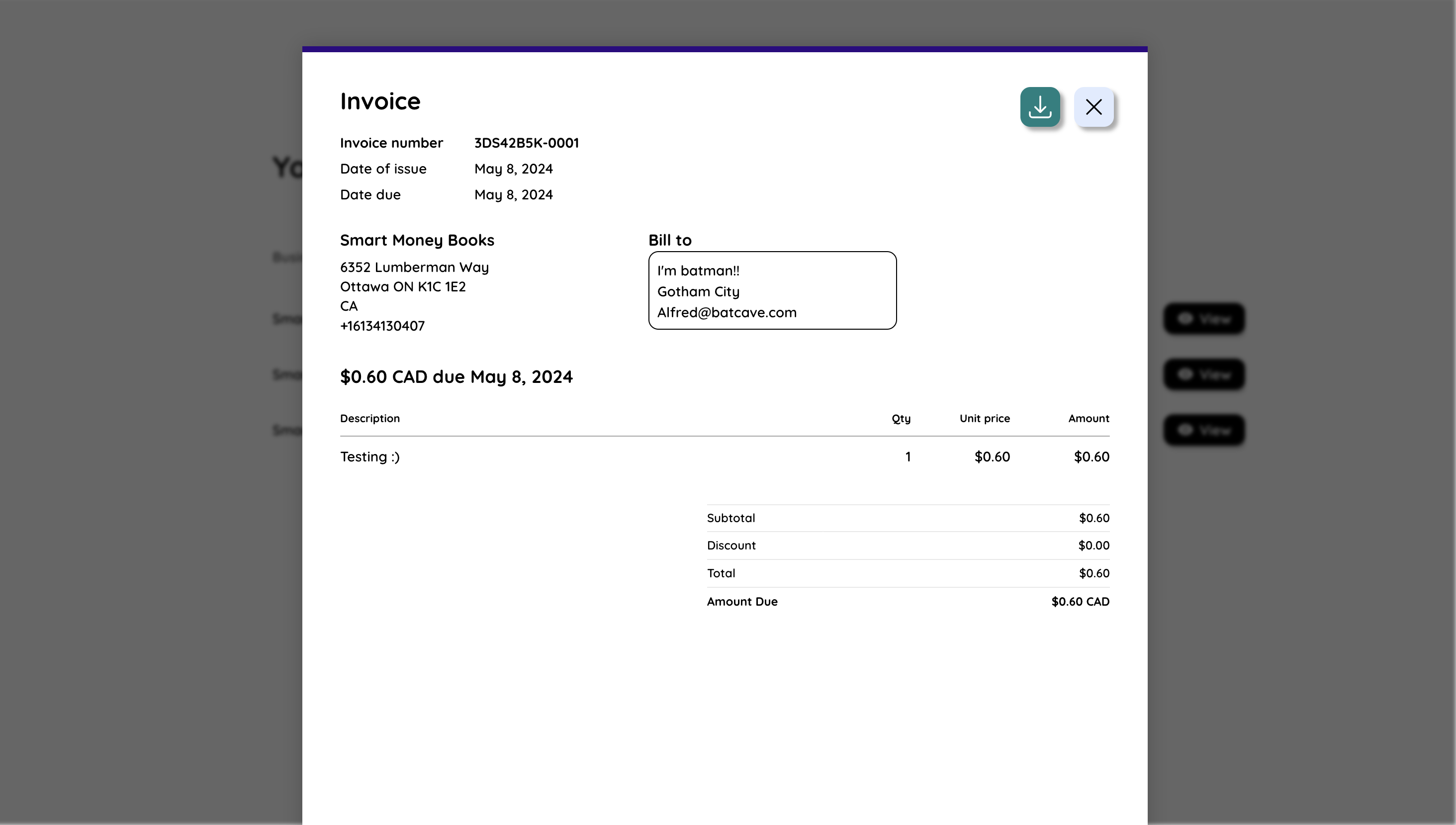Screen dimensions: 1456x825
Task: Click the Bill to label
Action: pos(670,240)
